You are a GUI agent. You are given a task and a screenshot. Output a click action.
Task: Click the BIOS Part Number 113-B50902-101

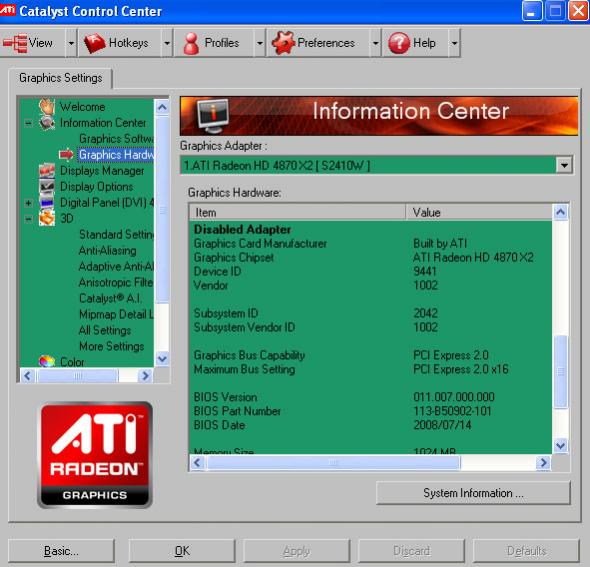pos(453,411)
